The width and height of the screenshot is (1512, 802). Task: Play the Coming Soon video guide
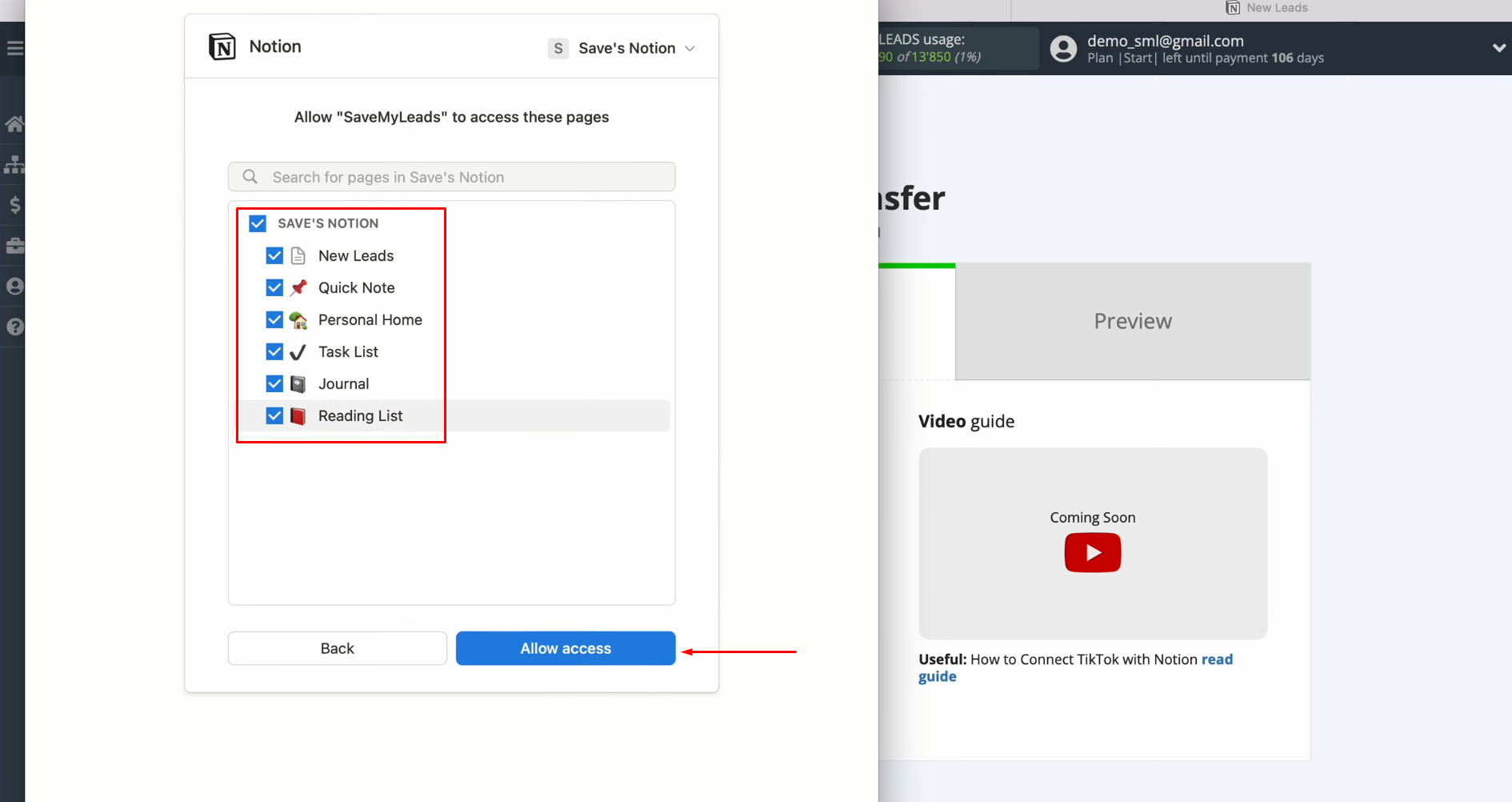1093,553
